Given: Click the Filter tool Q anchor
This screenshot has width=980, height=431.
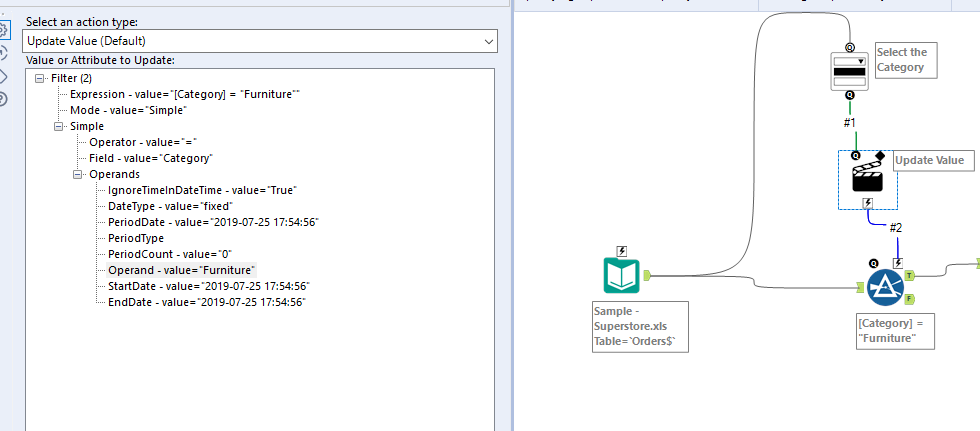Looking at the screenshot, I should click(x=873, y=264).
